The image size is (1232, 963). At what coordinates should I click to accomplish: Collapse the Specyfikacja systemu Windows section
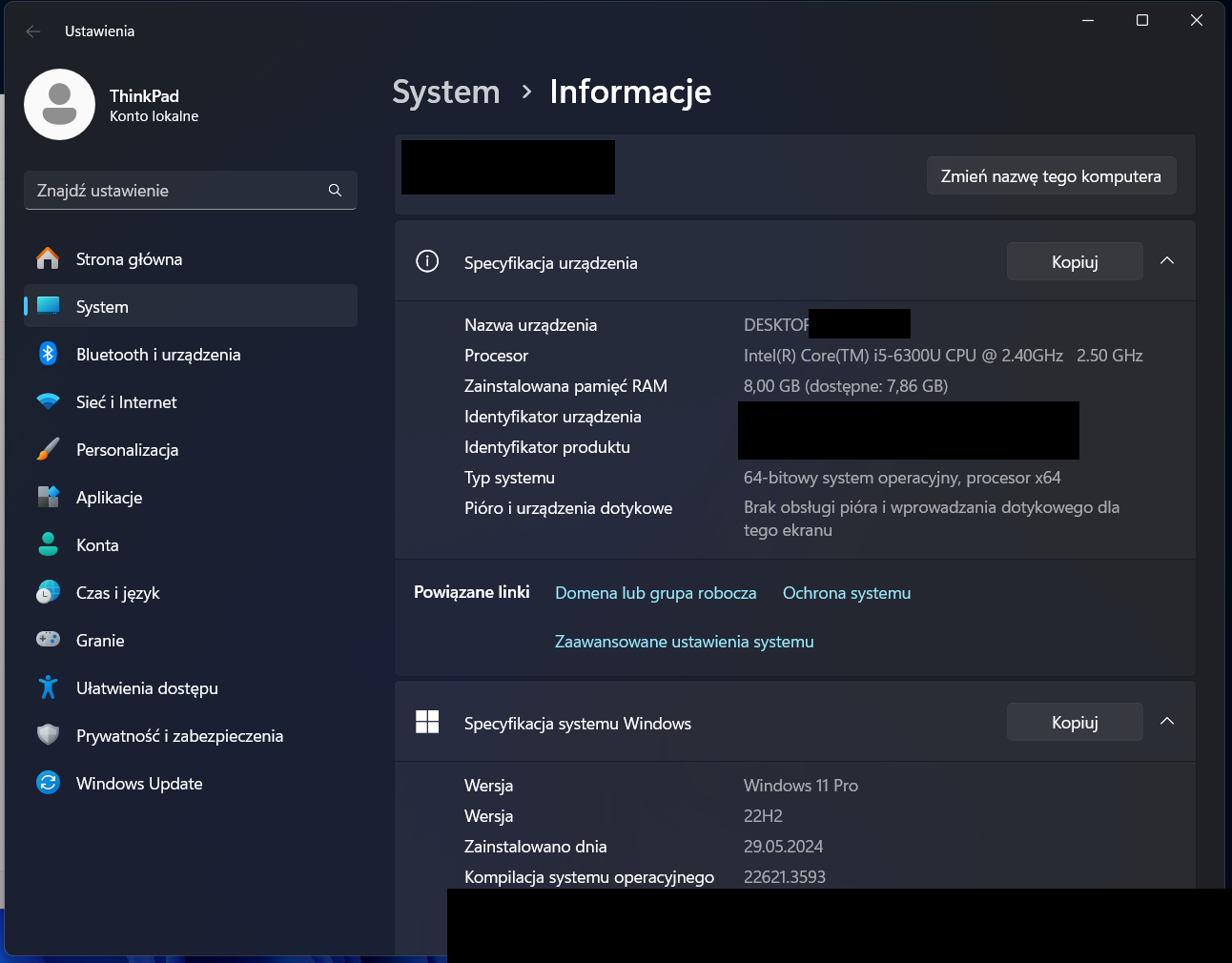click(1166, 722)
